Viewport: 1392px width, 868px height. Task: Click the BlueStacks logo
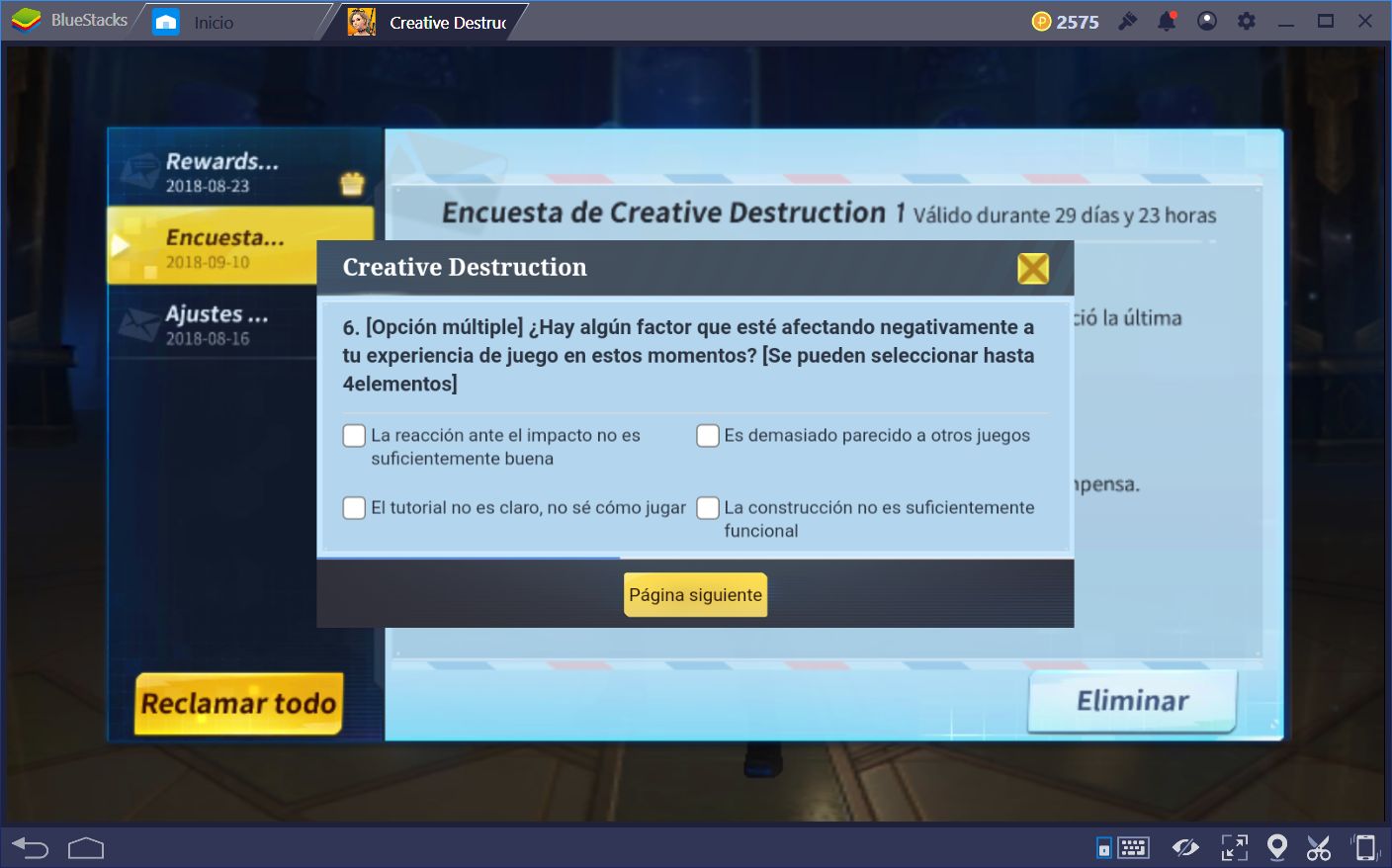[x=26, y=20]
